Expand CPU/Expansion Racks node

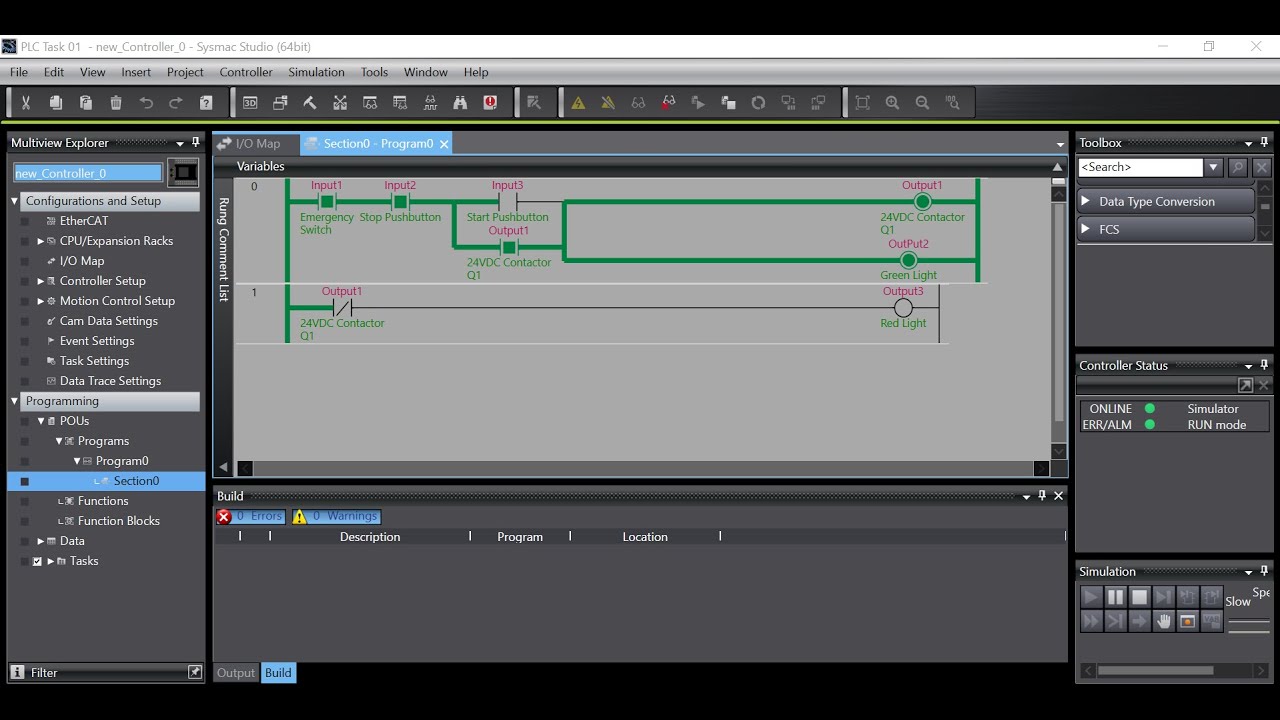click(x=41, y=241)
